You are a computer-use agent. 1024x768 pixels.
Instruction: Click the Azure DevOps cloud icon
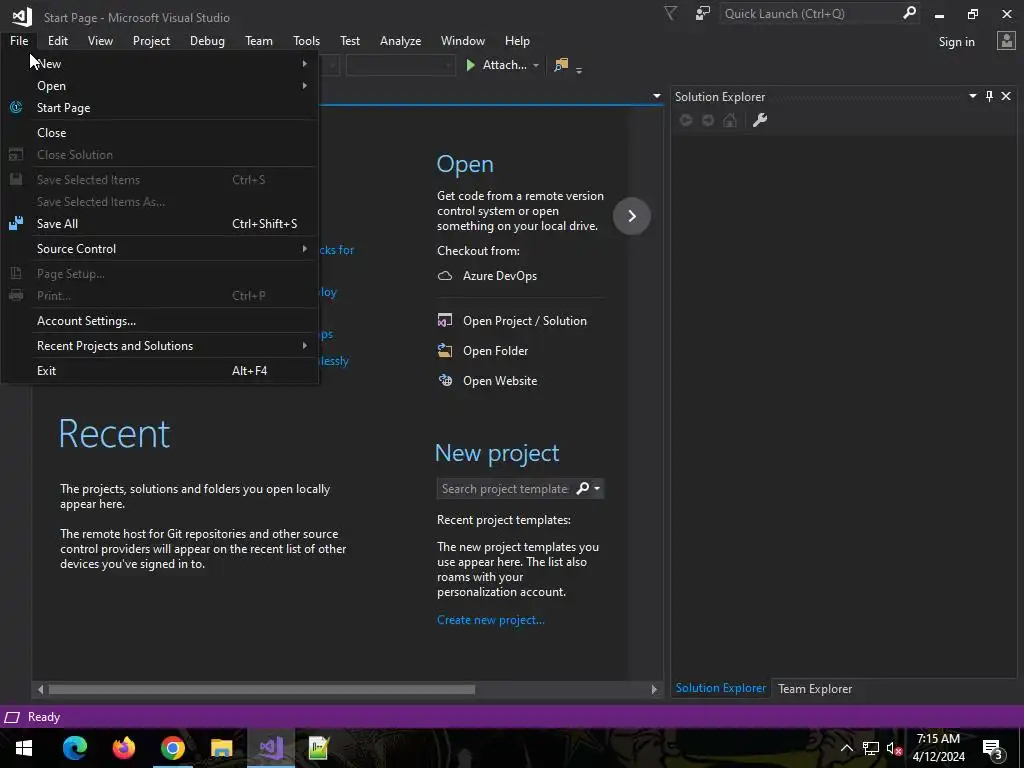pos(445,276)
